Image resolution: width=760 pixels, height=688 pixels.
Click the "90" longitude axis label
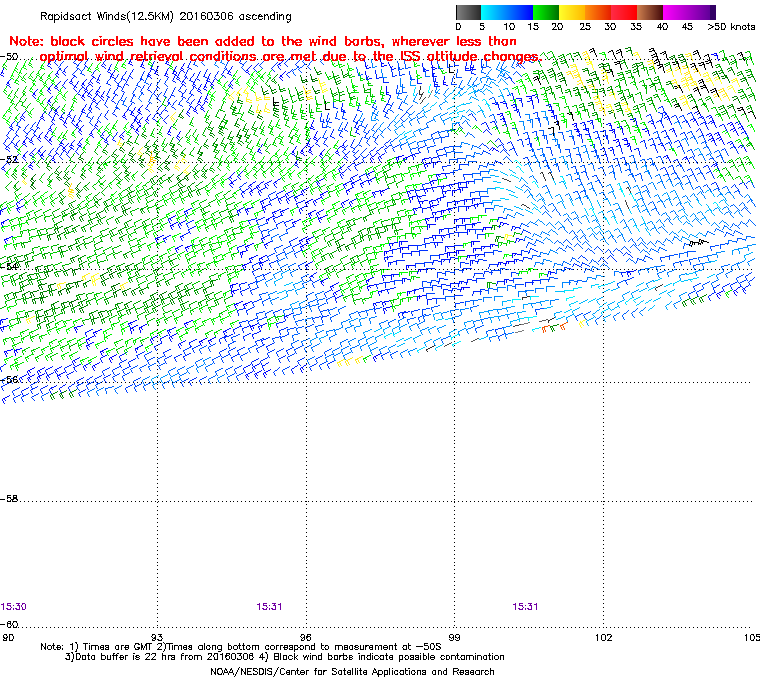pos(8,637)
